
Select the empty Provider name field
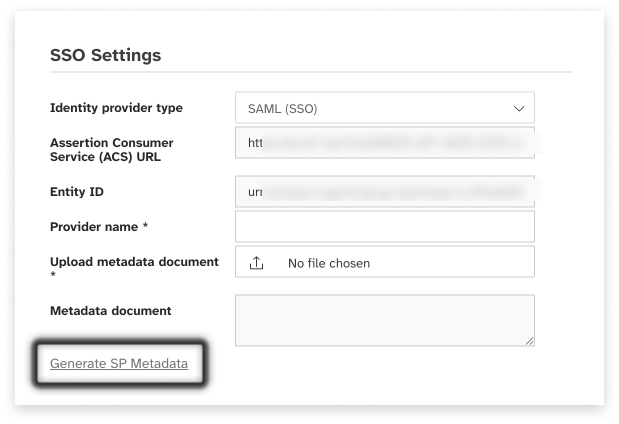click(384, 226)
